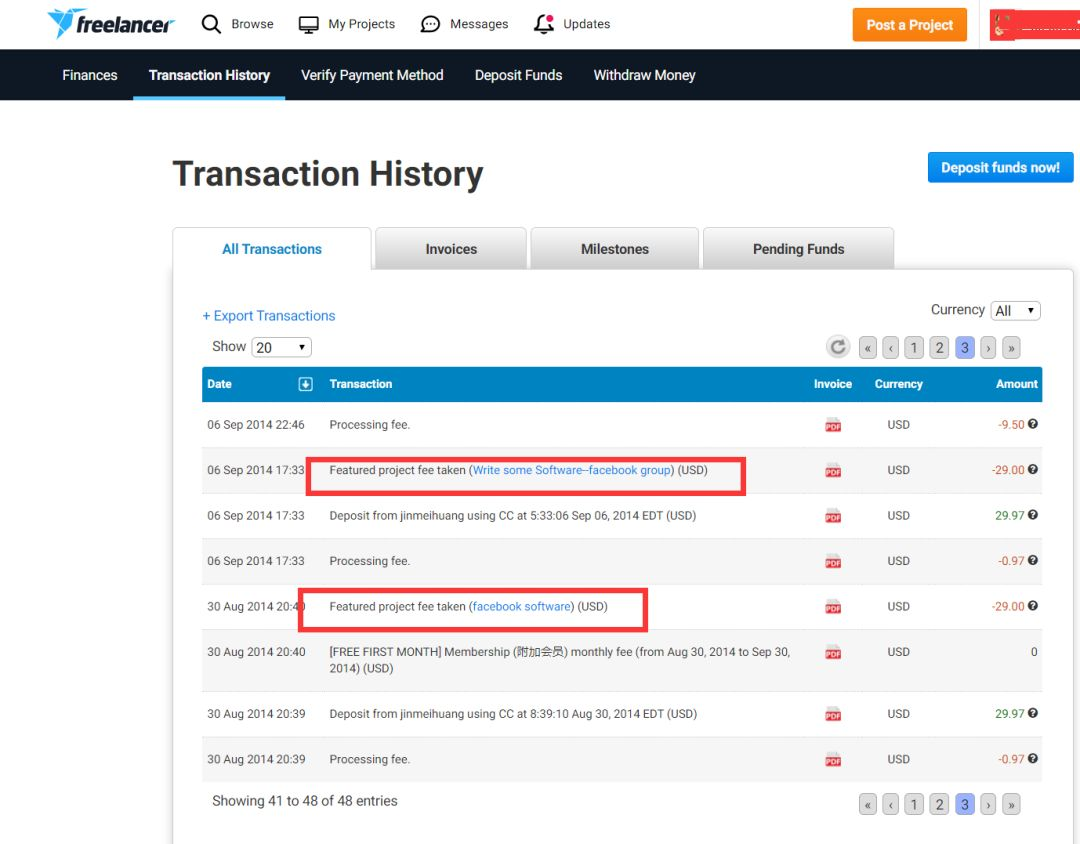This screenshot has height=844, width=1080.
Task: Sort by the Currency column header
Action: [898, 384]
